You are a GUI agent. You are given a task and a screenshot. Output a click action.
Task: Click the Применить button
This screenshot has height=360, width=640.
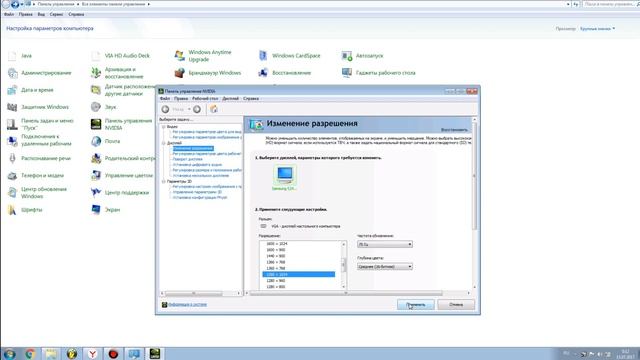click(x=416, y=304)
